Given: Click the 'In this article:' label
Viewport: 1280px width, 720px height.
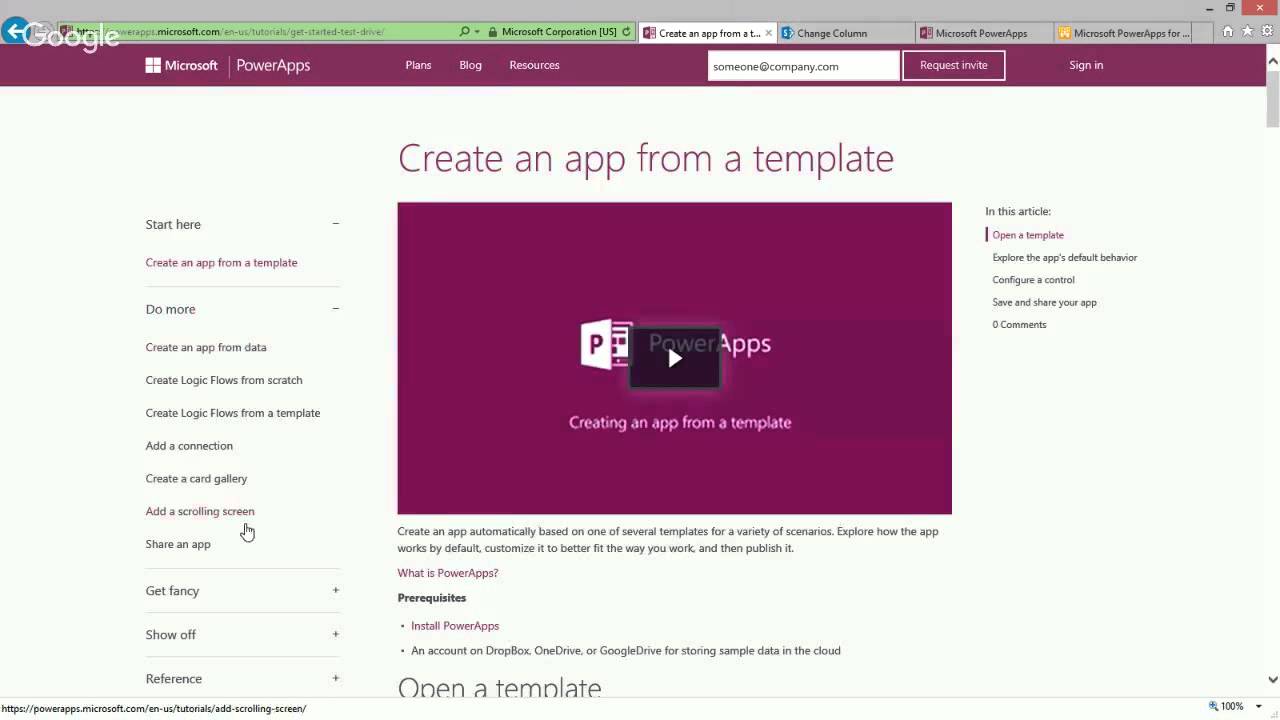Looking at the screenshot, I should click(1018, 212).
